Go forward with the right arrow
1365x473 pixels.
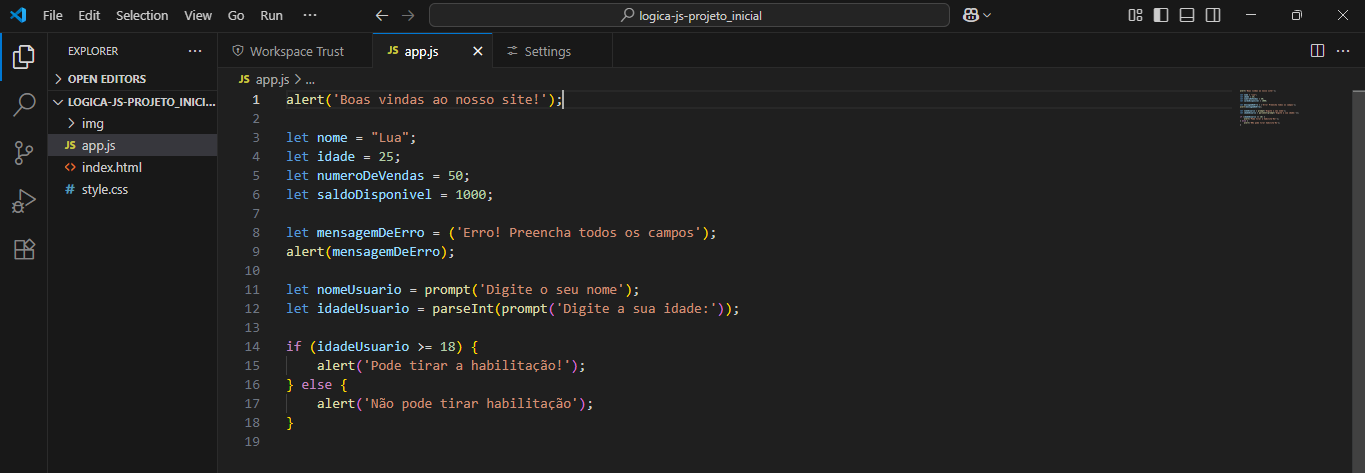tap(408, 16)
